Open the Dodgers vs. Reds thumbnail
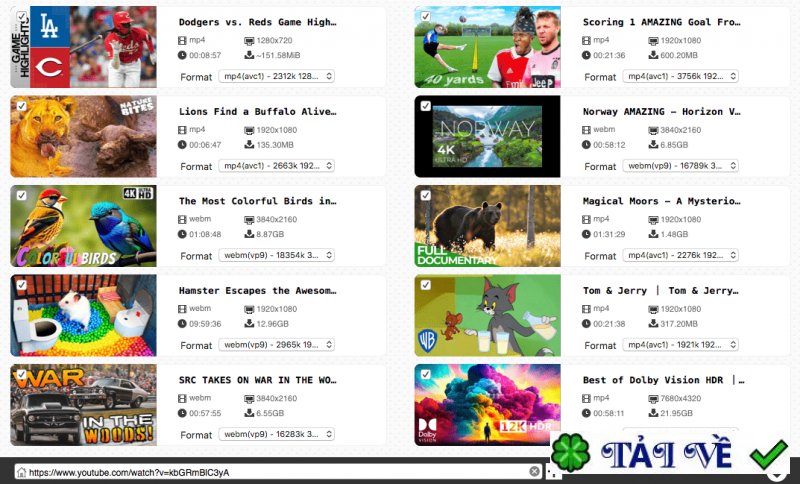Image resolution: width=800 pixels, height=484 pixels. pos(84,47)
